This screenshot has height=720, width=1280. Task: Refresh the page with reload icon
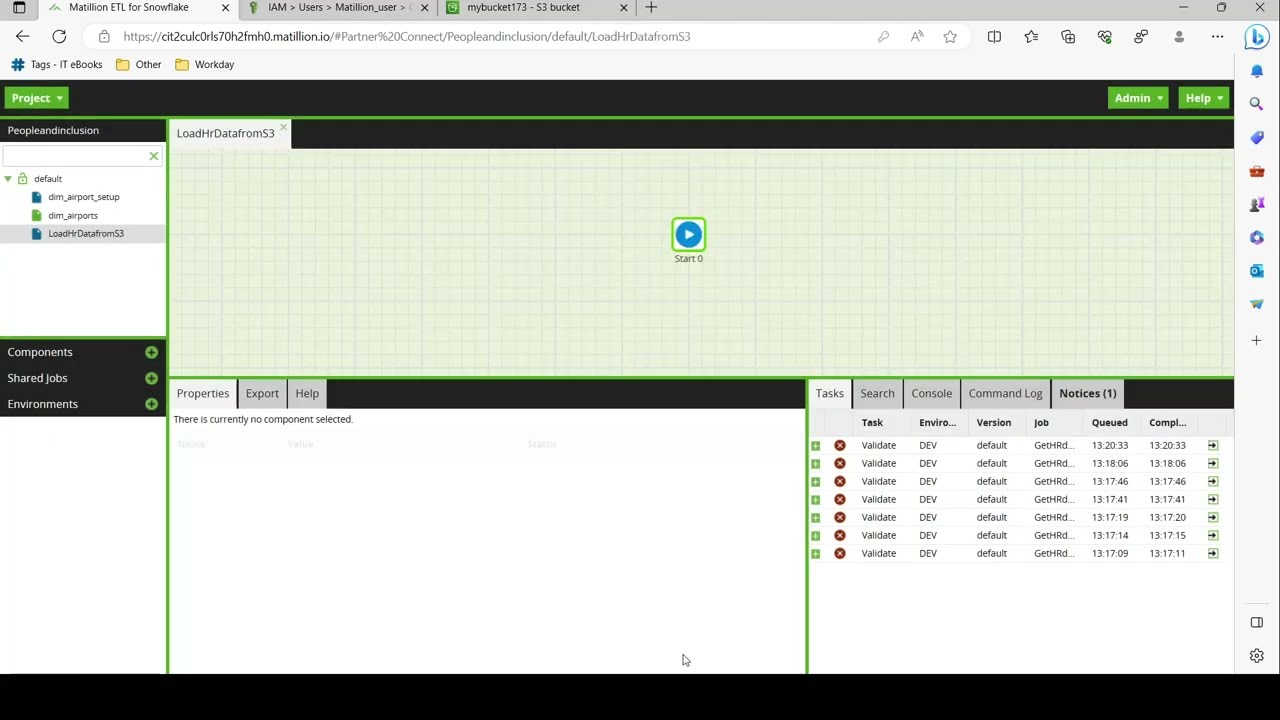tap(59, 37)
